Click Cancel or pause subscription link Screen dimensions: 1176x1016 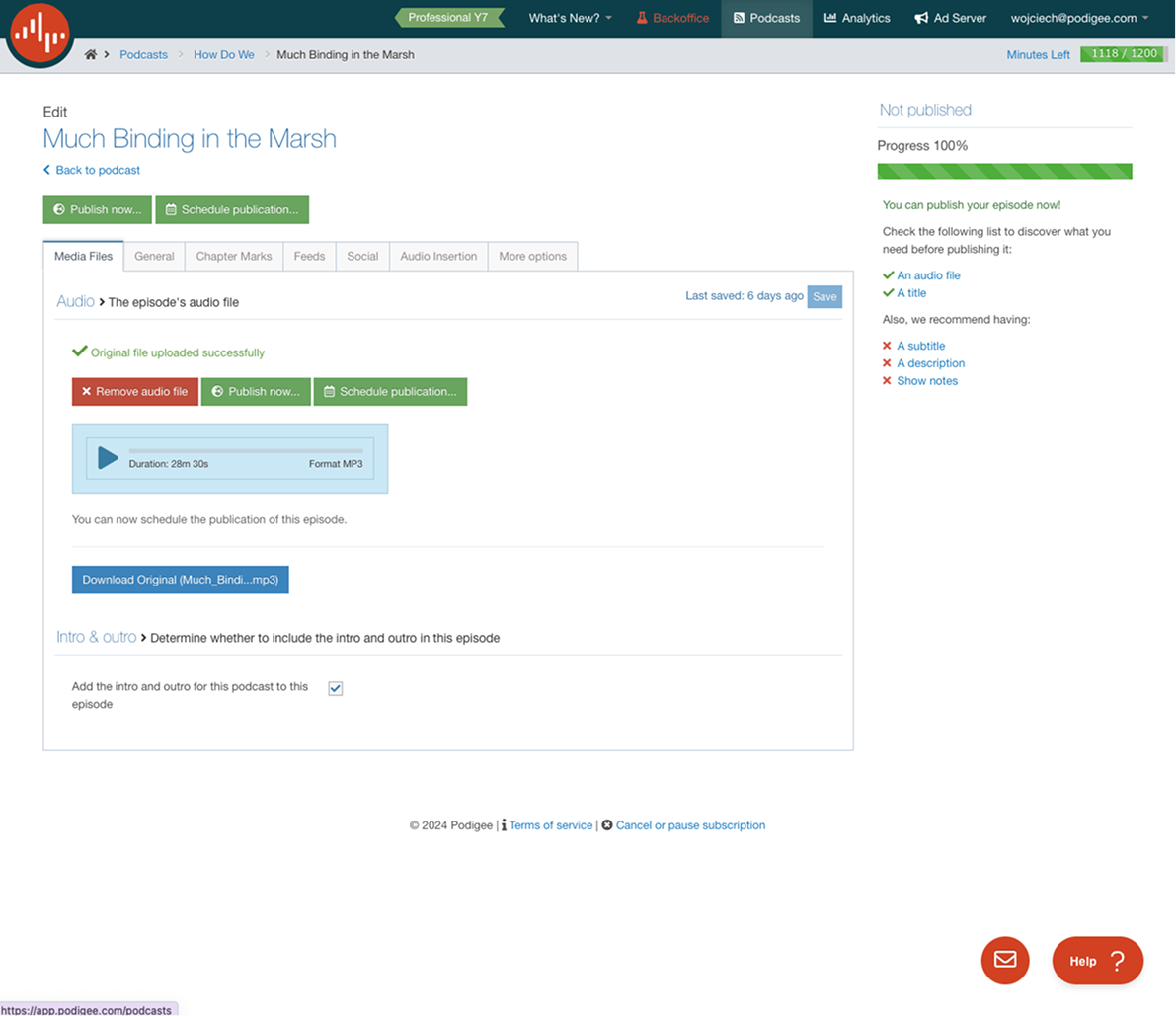(691, 824)
